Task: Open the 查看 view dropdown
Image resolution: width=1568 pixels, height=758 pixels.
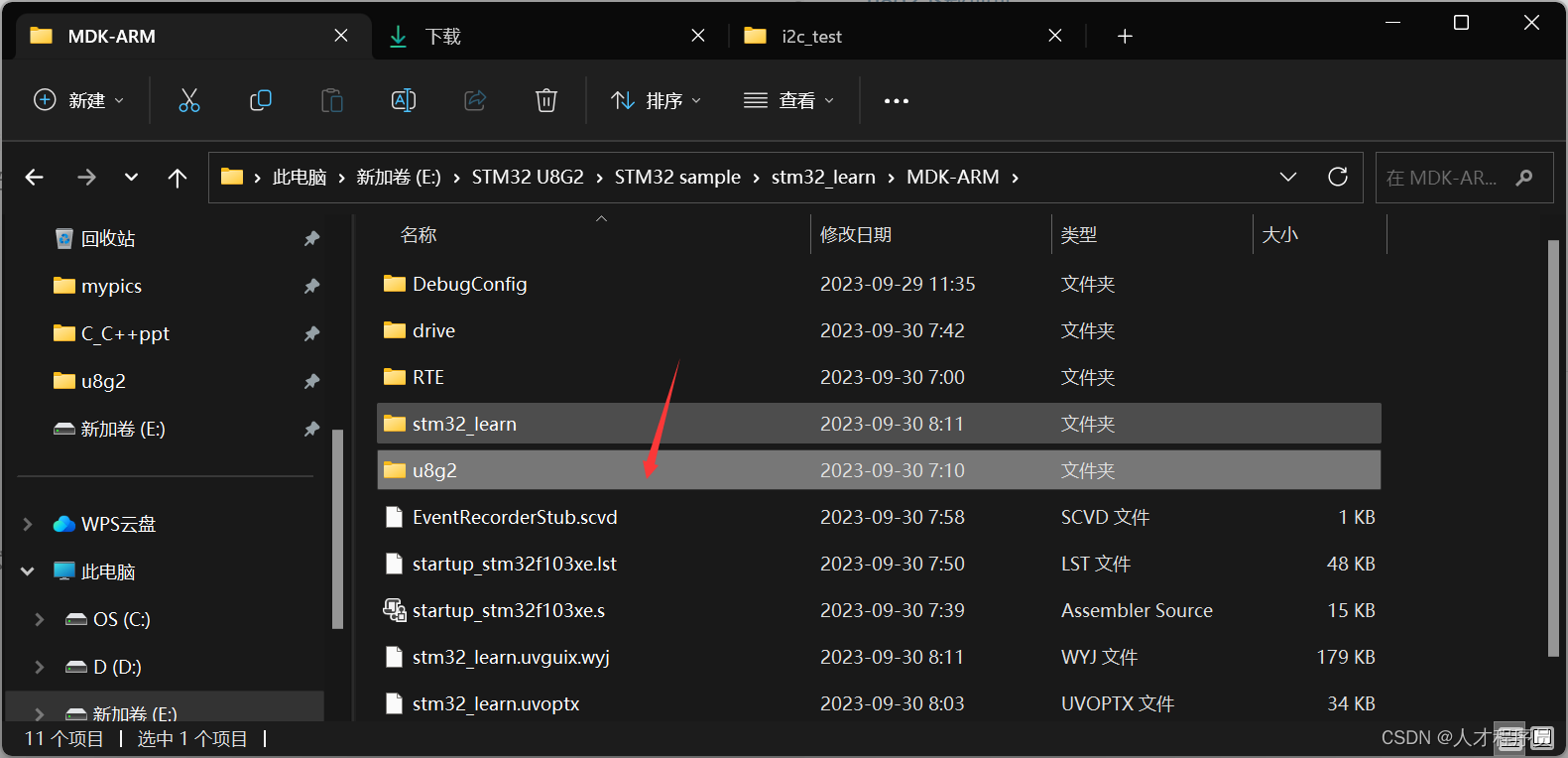Action: (788, 100)
